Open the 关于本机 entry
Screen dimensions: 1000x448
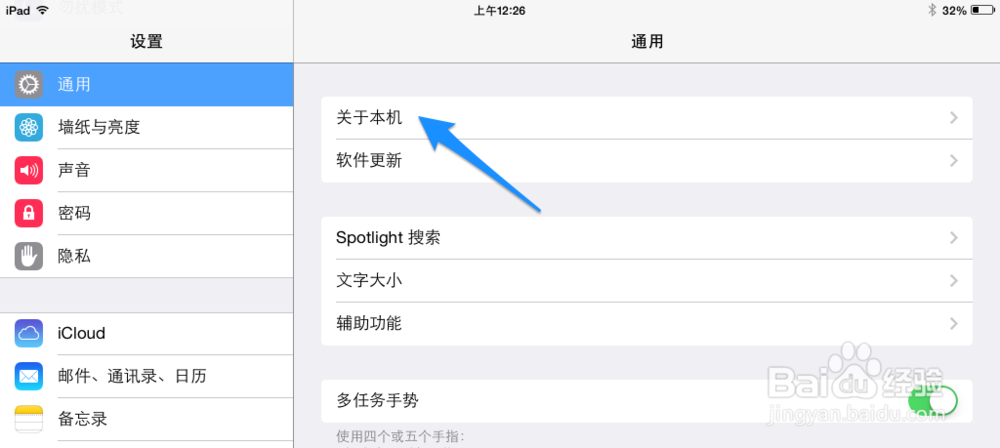(x=647, y=117)
